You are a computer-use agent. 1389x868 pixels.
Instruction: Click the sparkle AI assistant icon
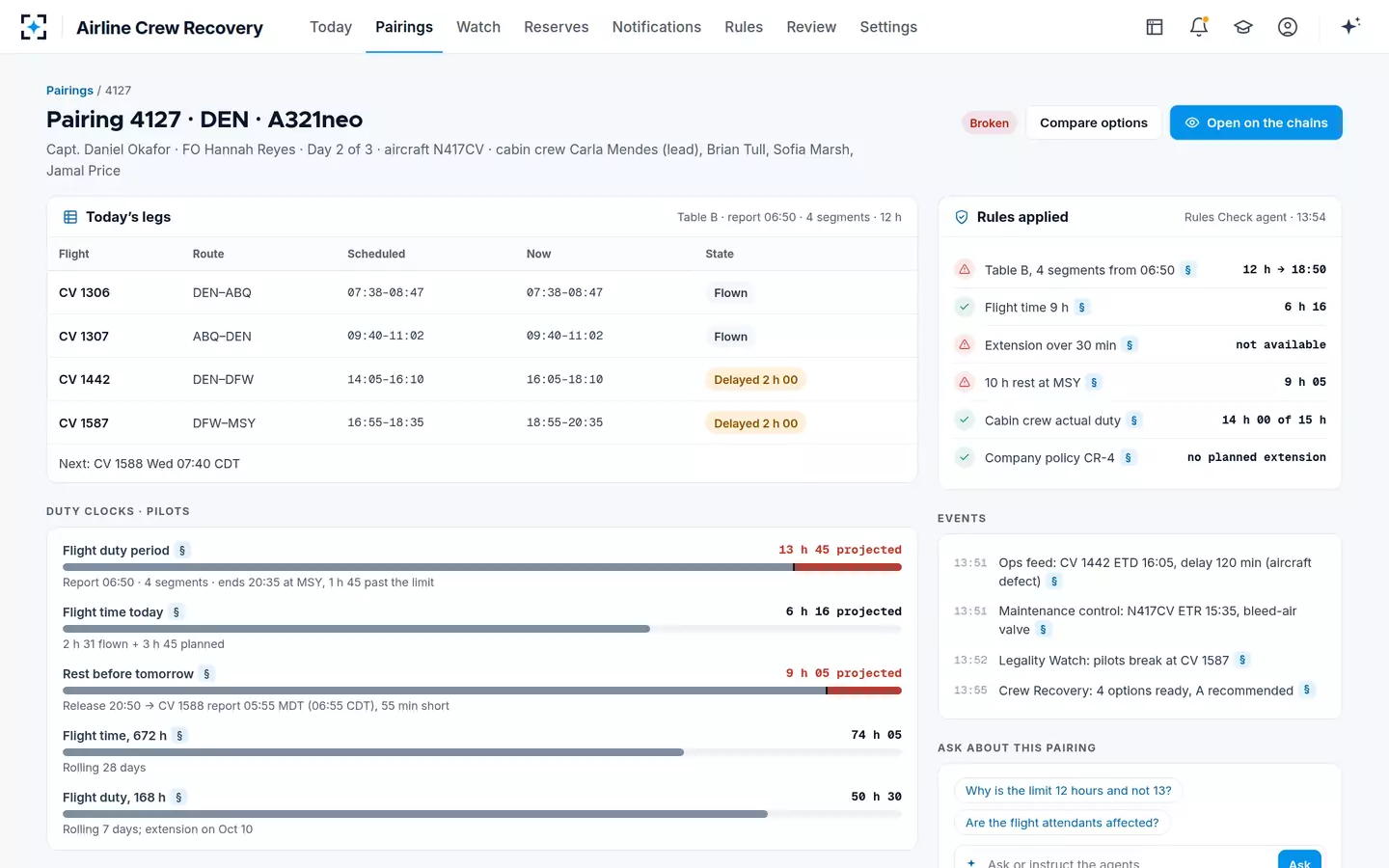[x=1350, y=26]
